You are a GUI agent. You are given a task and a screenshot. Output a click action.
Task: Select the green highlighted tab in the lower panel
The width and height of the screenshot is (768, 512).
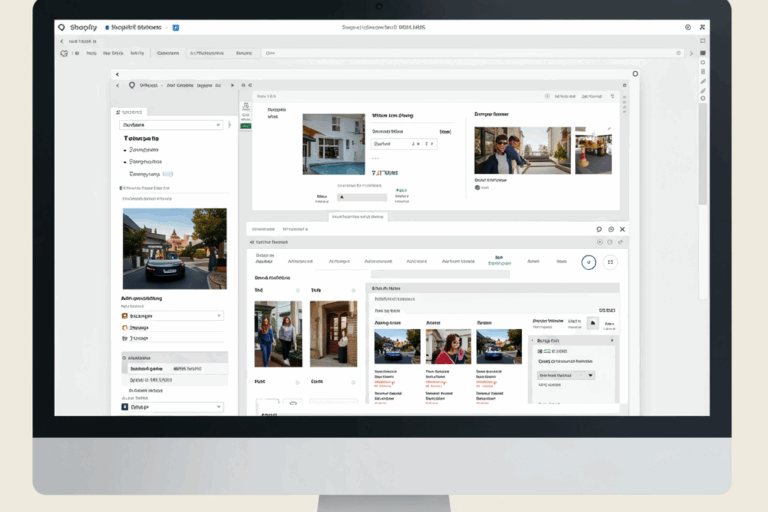[496, 260]
